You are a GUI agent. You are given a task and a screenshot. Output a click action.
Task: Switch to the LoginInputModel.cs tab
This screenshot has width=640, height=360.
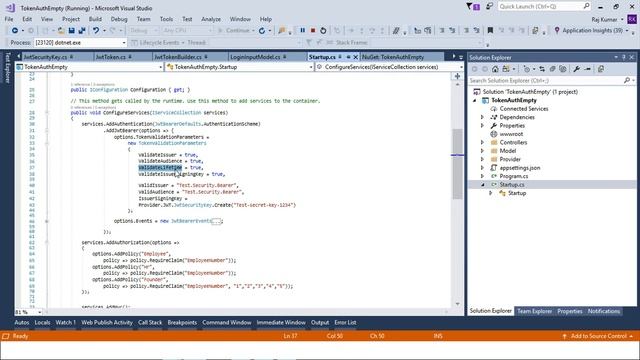[256, 57]
